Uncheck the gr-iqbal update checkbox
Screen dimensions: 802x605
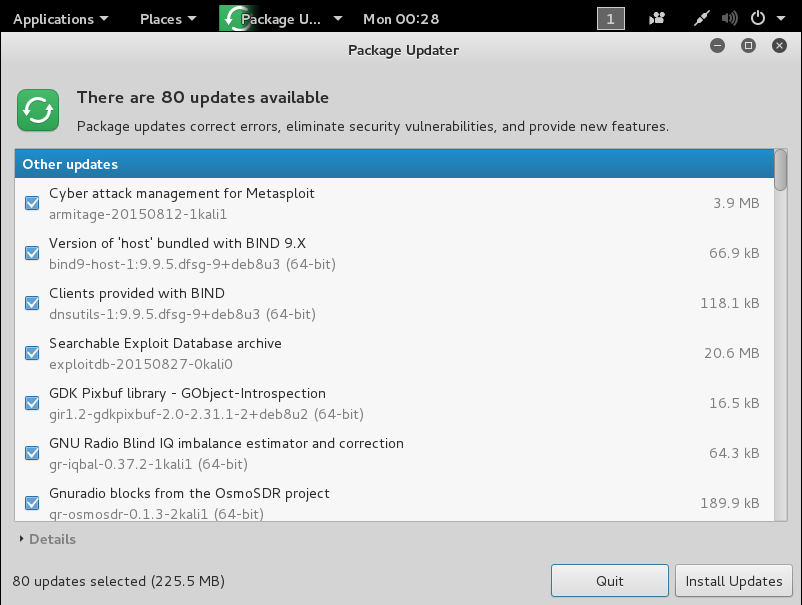click(x=32, y=453)
